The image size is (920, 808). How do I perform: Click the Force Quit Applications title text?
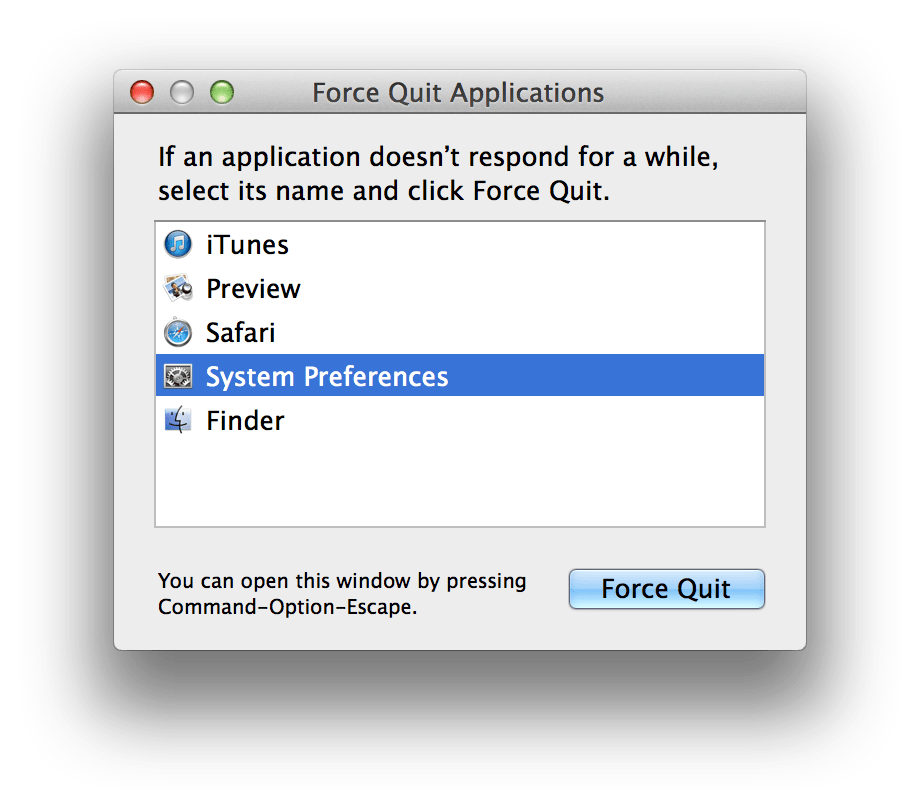pos(458,93)
